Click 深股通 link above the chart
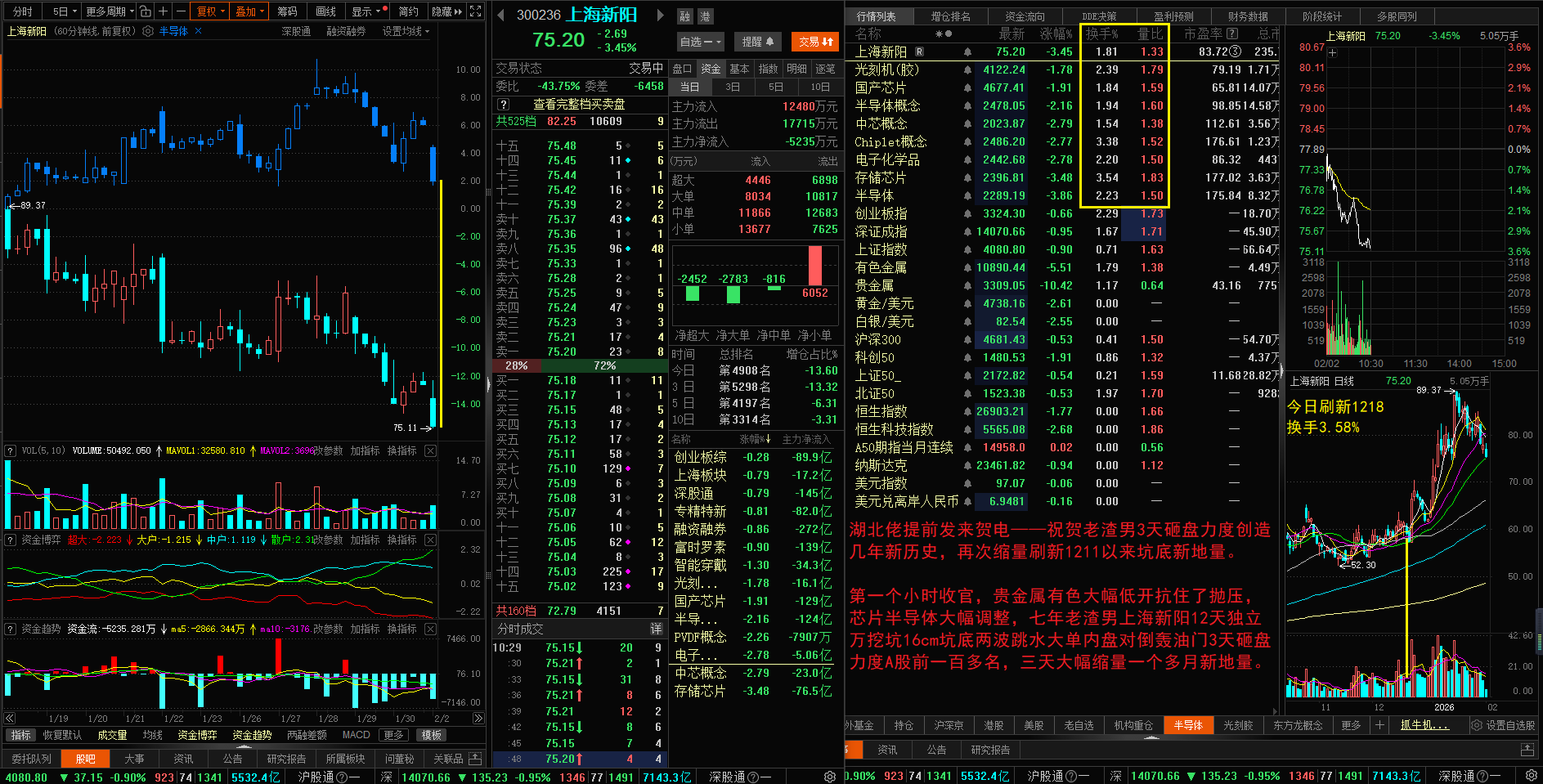The width and height of the screenshot is (1543, 784). (x=296, y=31)
